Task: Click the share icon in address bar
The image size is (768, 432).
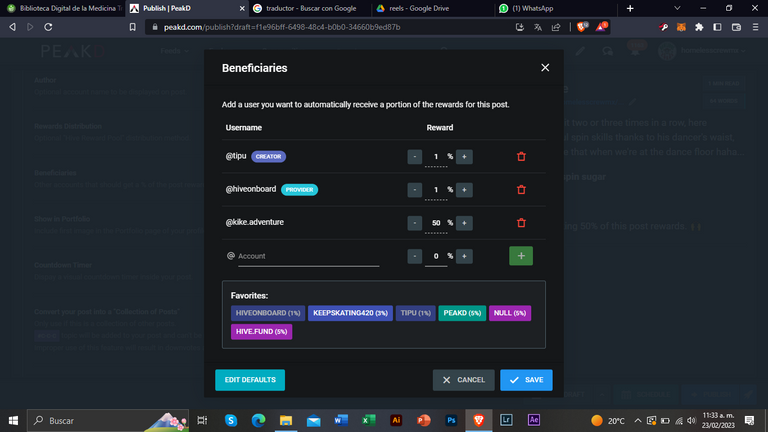Action: pos(556,27)
